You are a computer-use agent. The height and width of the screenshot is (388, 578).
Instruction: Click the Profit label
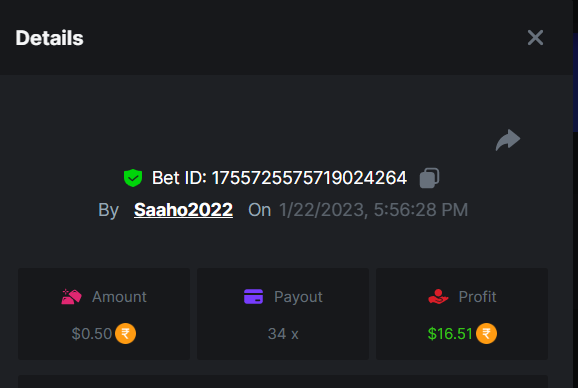coord(477,297)
